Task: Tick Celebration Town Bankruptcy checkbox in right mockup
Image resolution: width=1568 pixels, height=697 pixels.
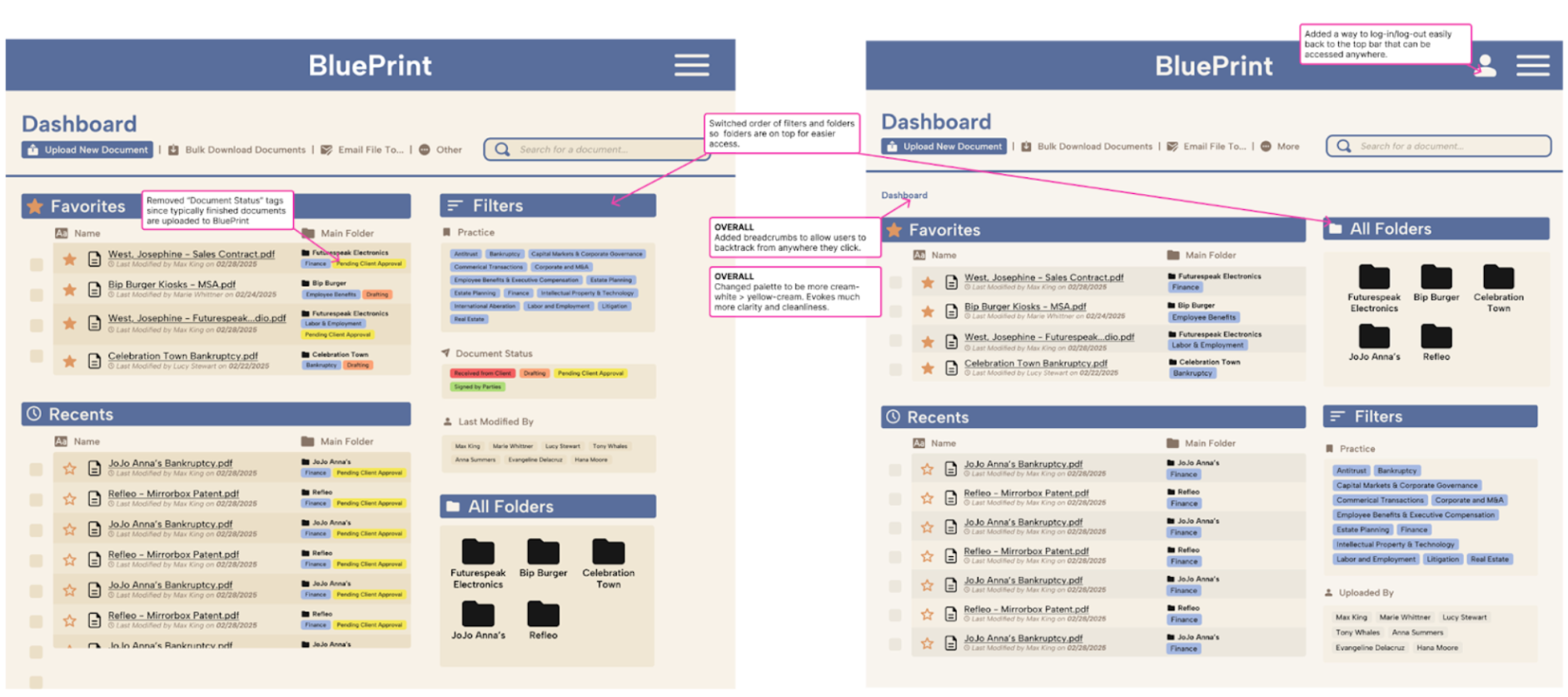Action: 895,369
